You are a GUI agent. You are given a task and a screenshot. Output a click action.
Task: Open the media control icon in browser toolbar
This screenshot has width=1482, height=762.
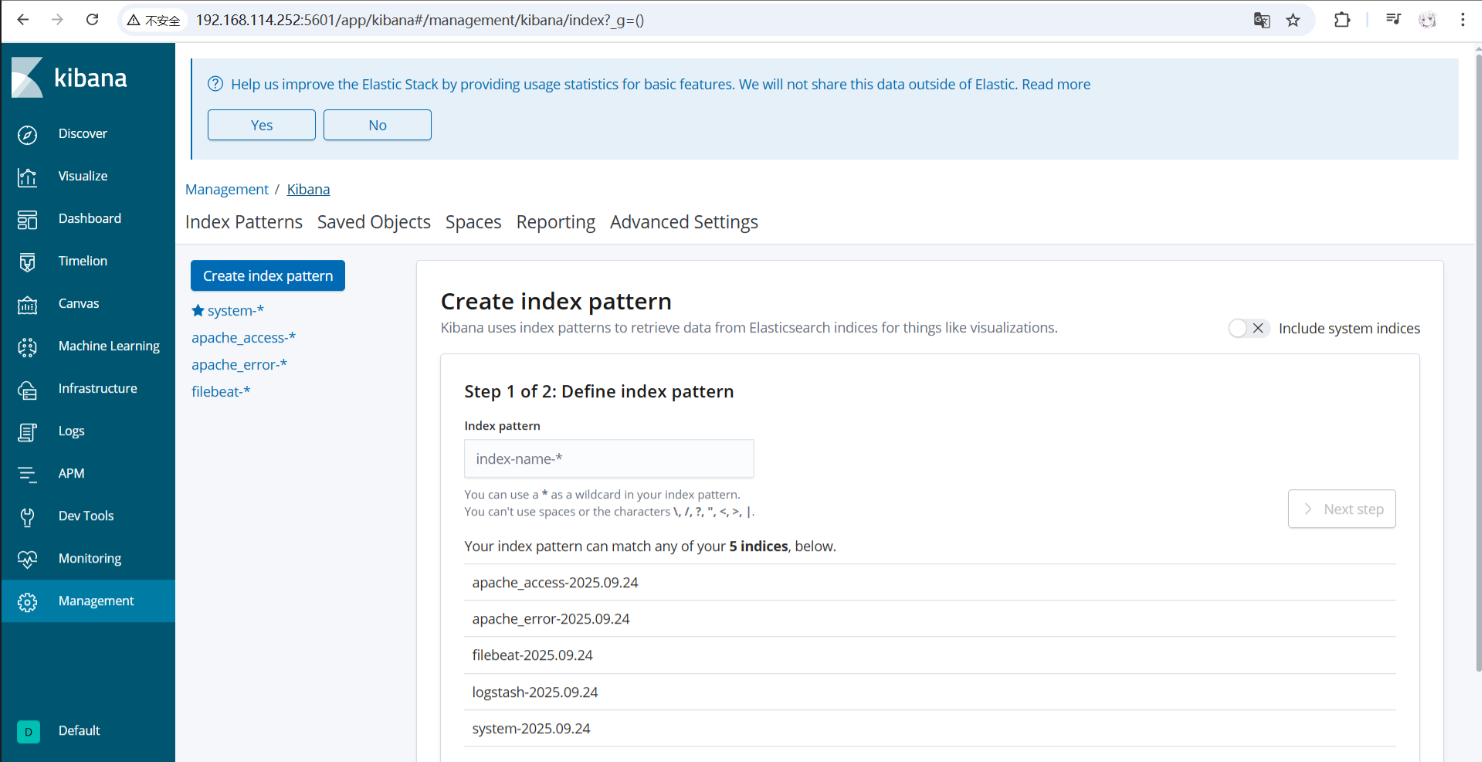pos(1393,19)
